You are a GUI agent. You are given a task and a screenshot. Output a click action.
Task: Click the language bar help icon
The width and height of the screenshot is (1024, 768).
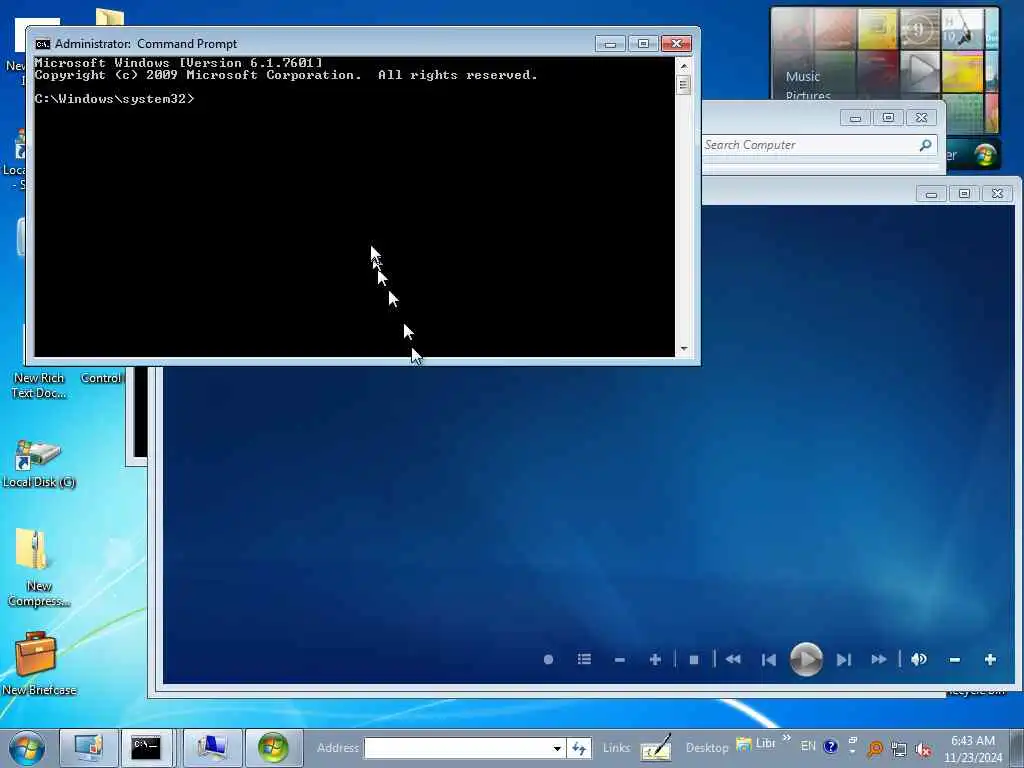(831, 746)
